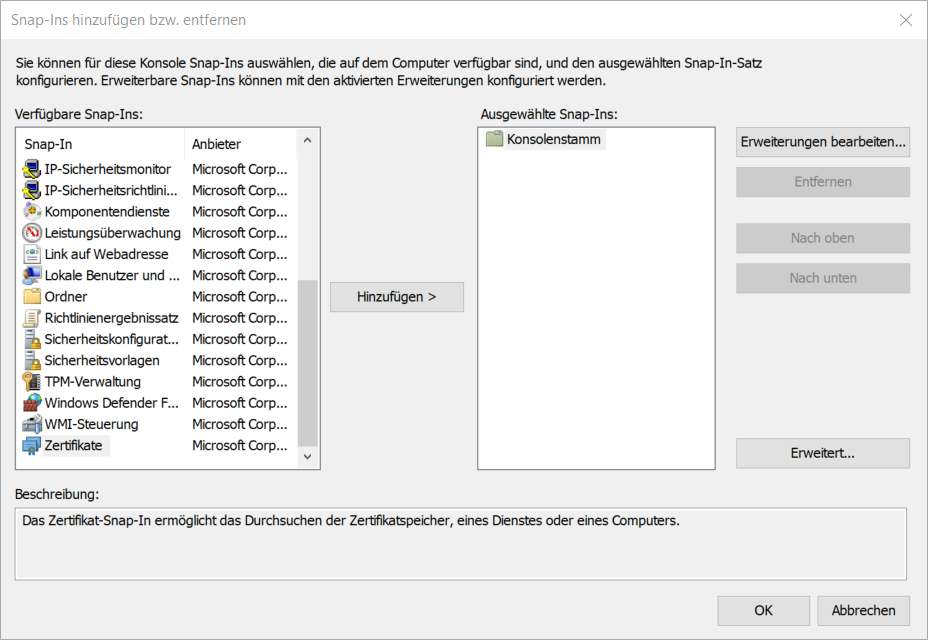Viewport: 928px width, 640px height.
Task: Click the Sicherheitsvorlagen lock icon
Action: pyautogui.click(x=34, y=360)
